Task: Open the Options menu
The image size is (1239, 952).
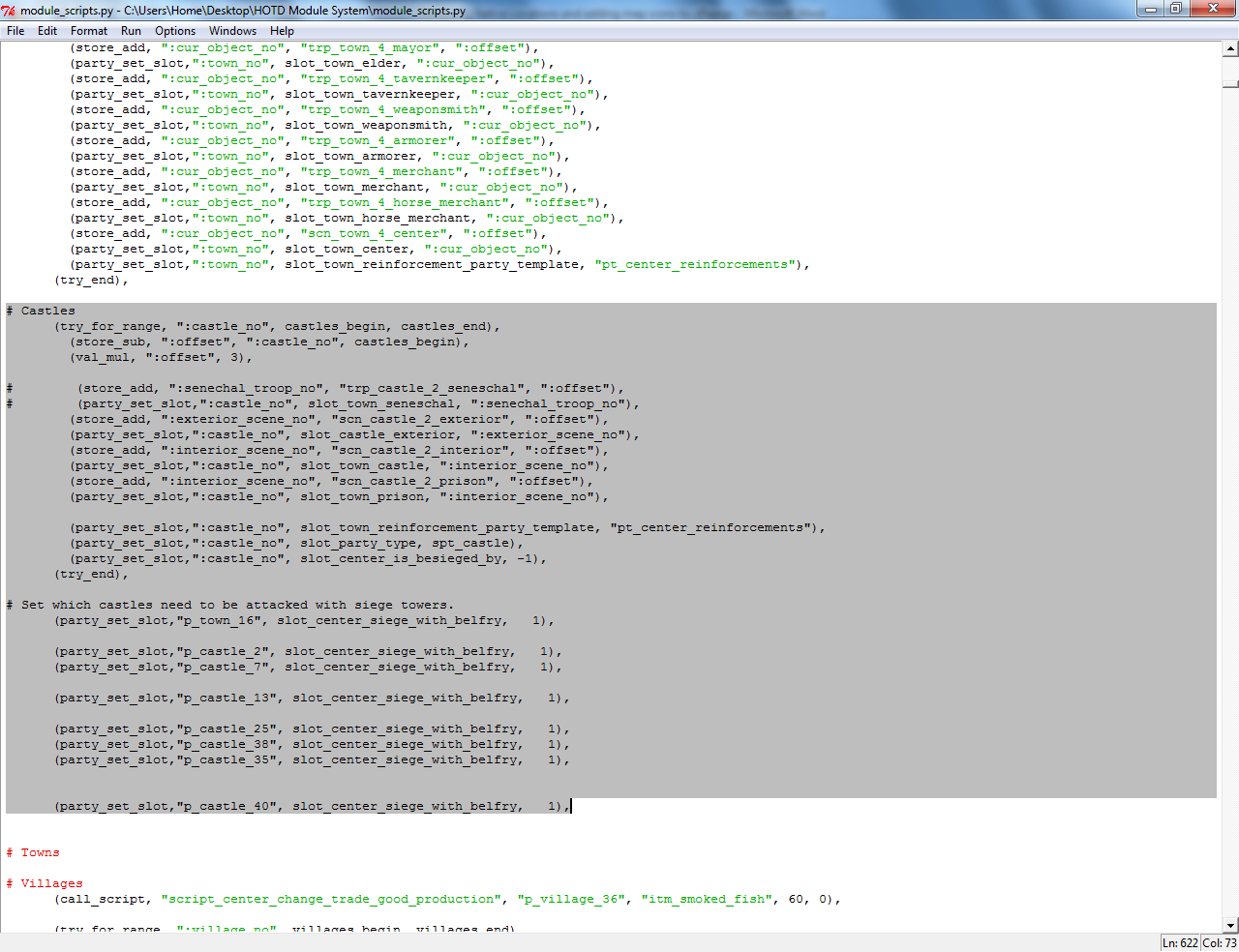Action: click(175, 31)
